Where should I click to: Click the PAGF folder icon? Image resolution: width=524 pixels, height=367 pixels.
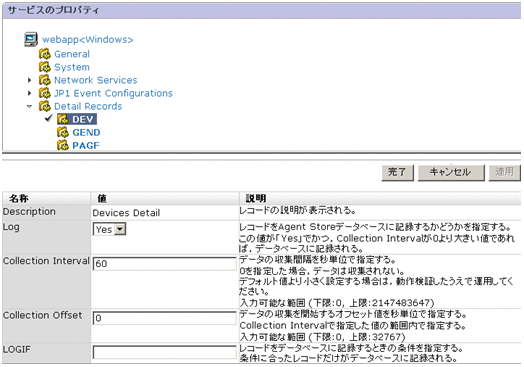point(63,145)
